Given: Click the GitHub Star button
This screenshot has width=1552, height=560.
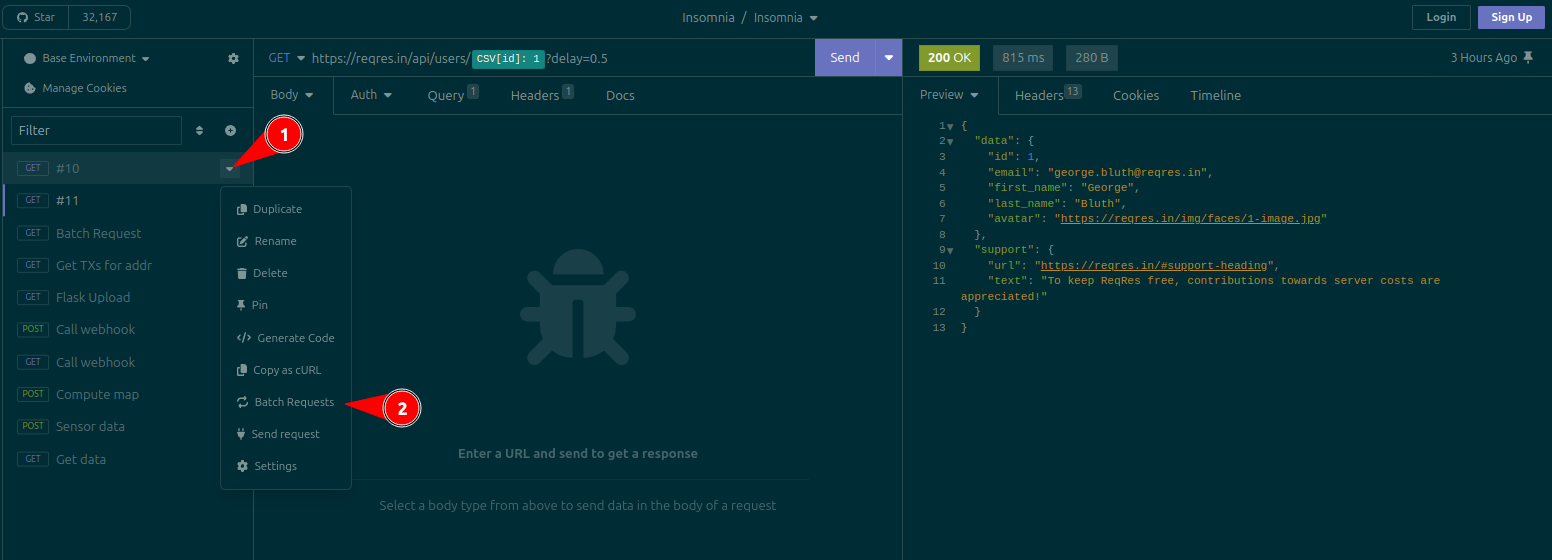Looking at the screenshot, I should pos(36,17).
